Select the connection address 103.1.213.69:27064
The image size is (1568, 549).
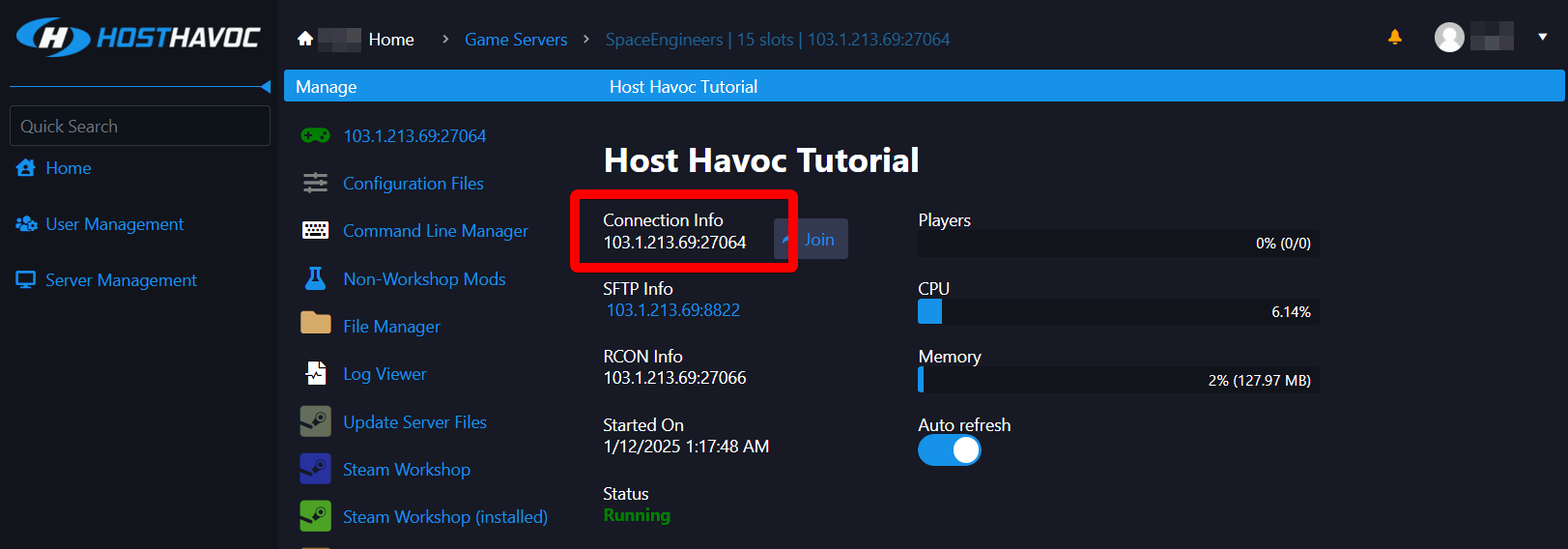click(x=674, y=243)
